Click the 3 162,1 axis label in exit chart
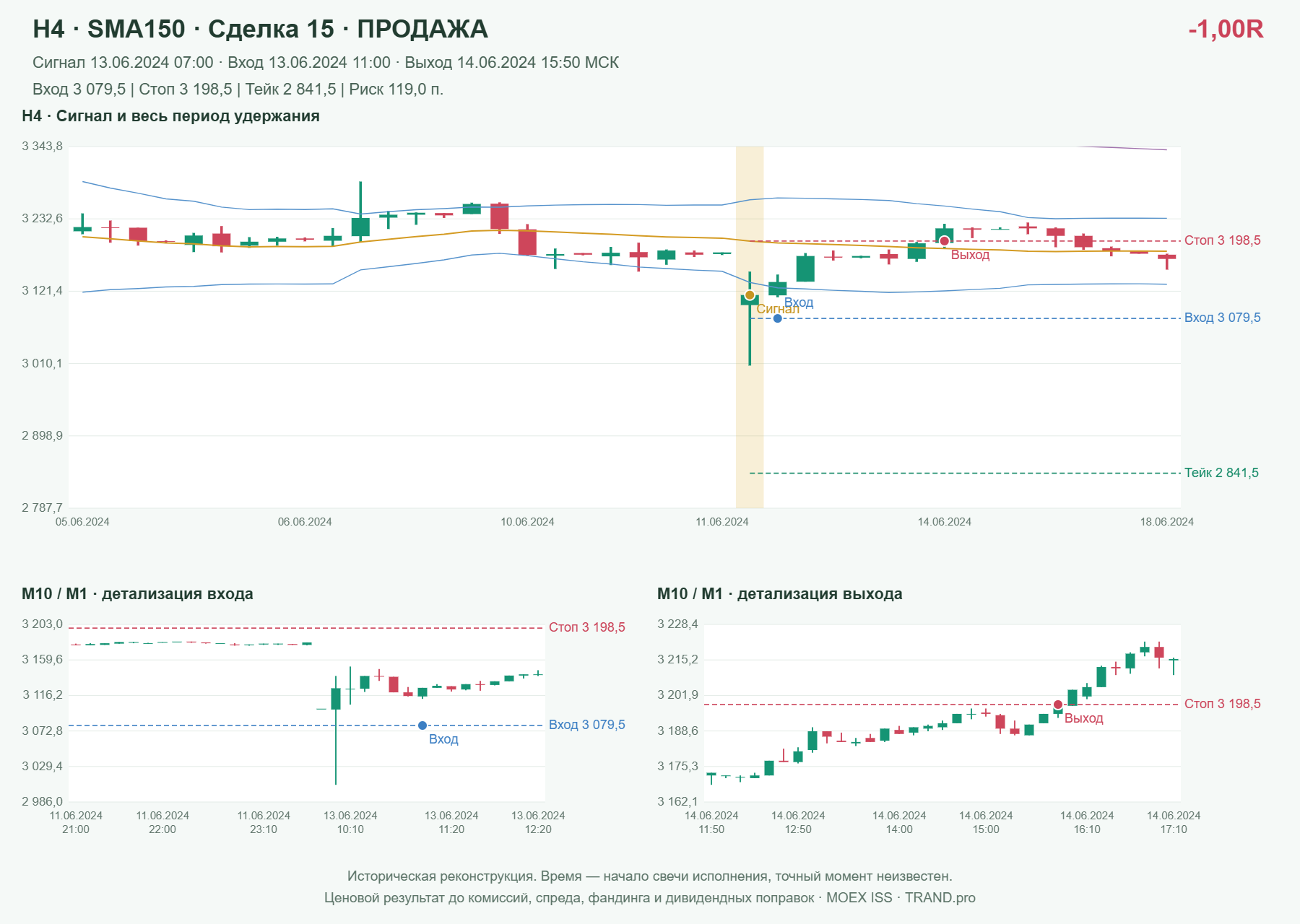 (x=677, y=801)
